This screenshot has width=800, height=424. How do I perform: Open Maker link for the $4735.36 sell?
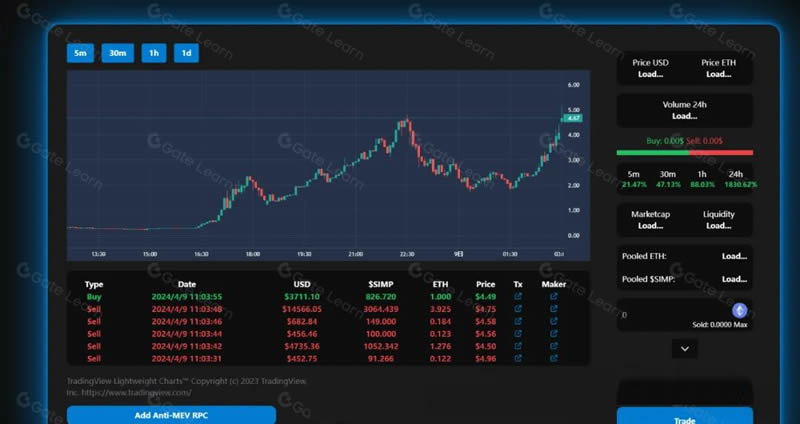[x=554, y=345]
